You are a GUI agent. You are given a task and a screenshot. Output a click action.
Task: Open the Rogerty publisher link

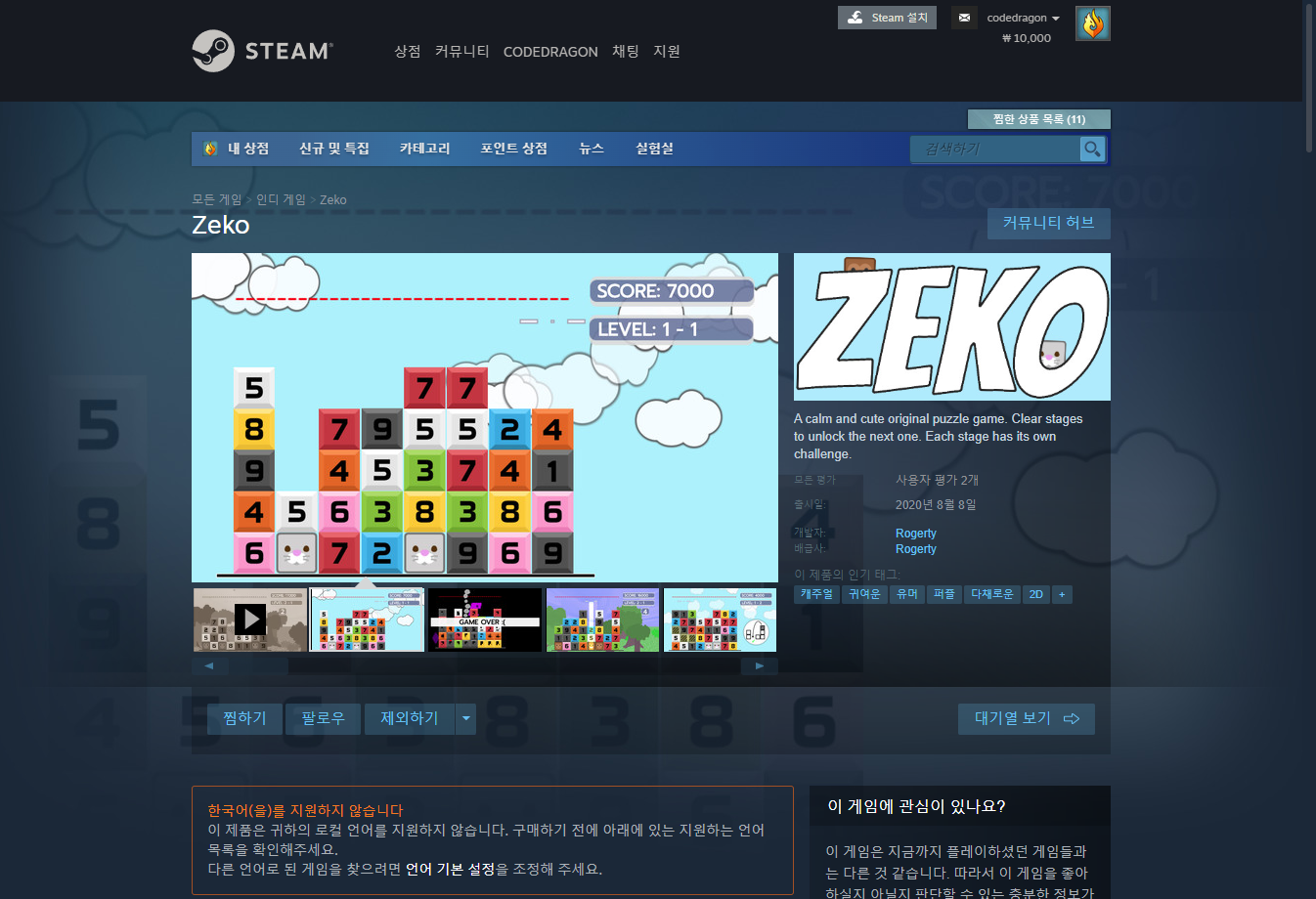pyautogui.click(x=916, y=549)
